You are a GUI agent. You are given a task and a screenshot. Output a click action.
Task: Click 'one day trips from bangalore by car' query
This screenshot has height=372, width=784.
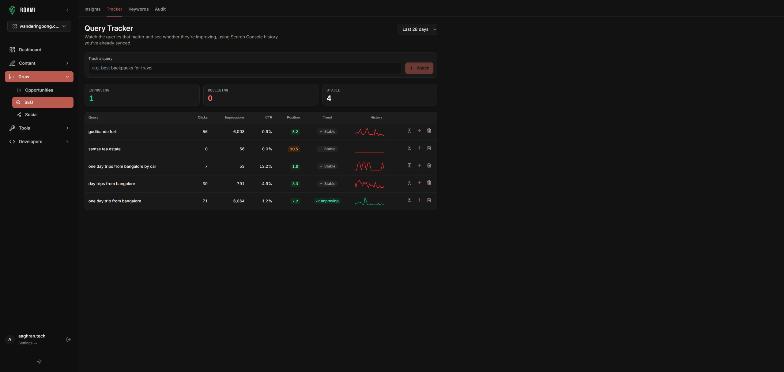[x=122, y=166]
